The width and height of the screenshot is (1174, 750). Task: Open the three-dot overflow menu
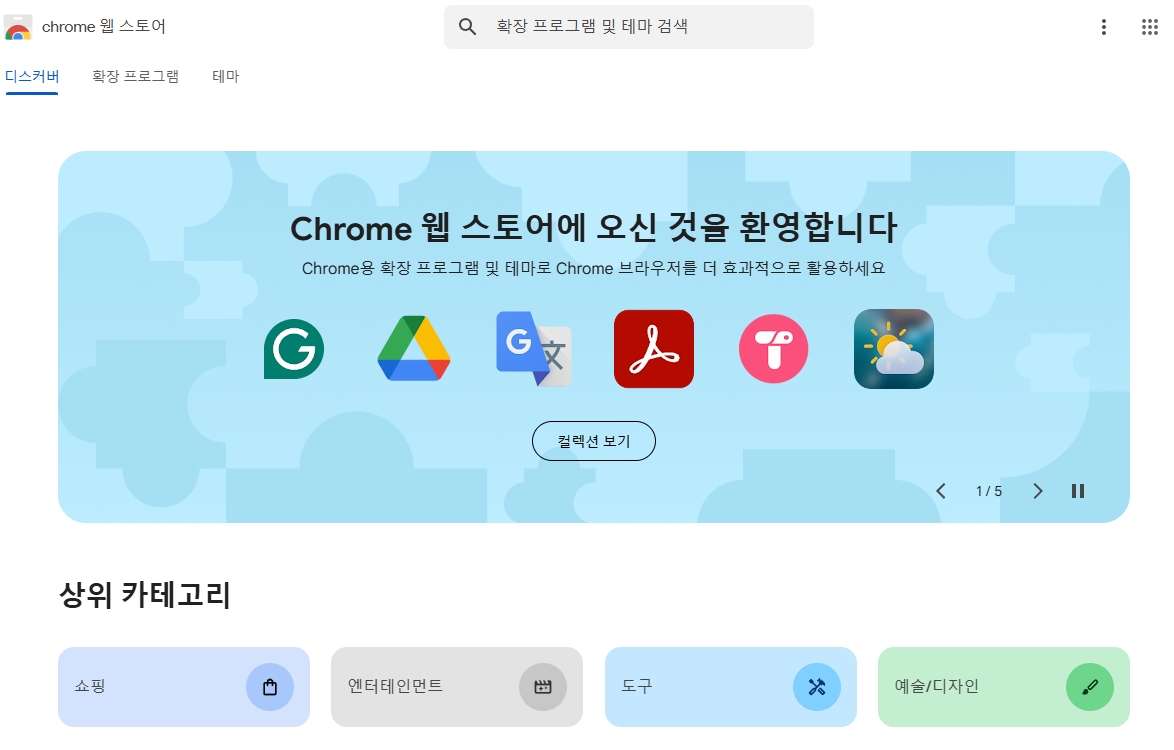tap(1103, 27)
